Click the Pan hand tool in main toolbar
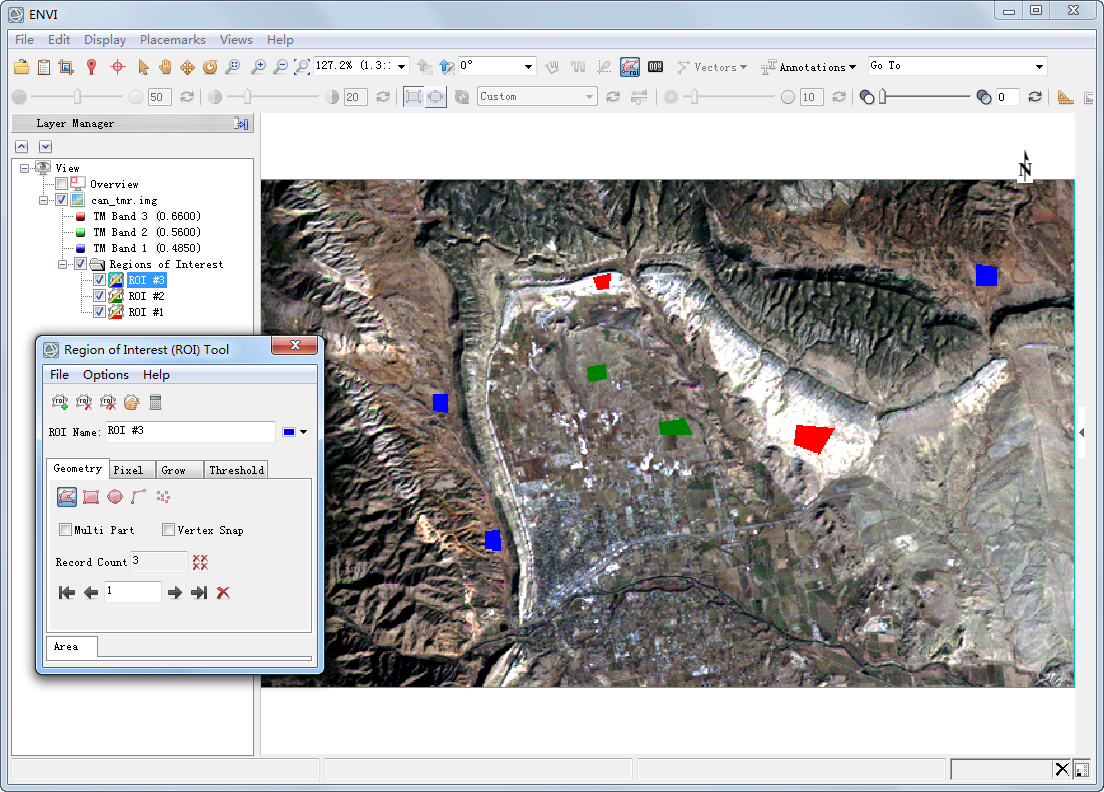Image resolution: width=1104 pixels, height=792 pixels. (164, 67)
